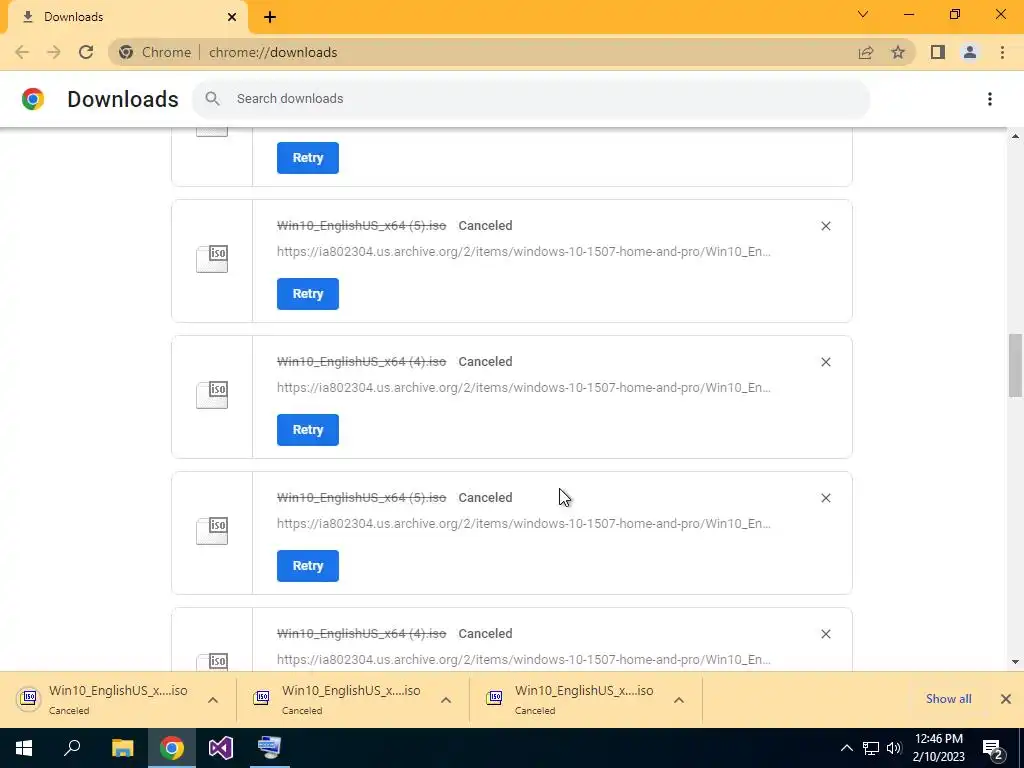Retry the (4).iso download between the (5).iso entries
This screenshot has height=768, width=1024.
(308, 430)
